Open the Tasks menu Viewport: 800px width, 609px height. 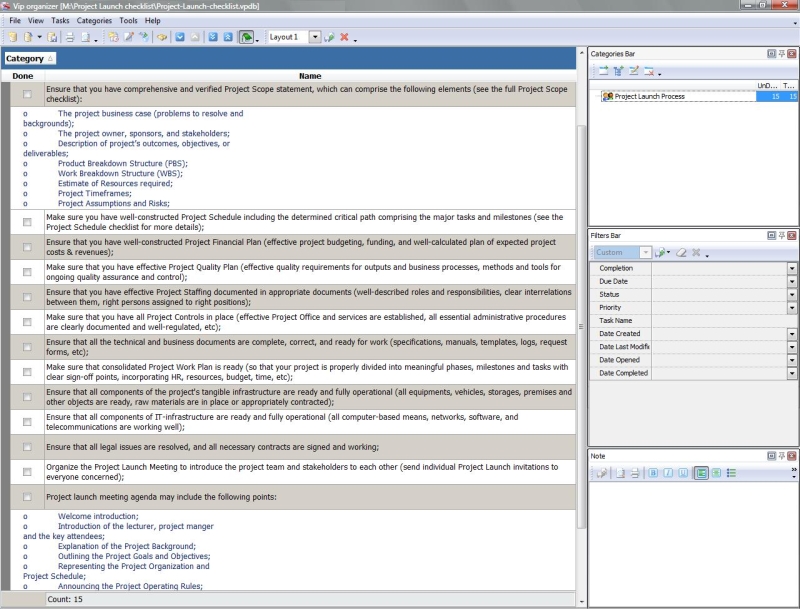60,20
